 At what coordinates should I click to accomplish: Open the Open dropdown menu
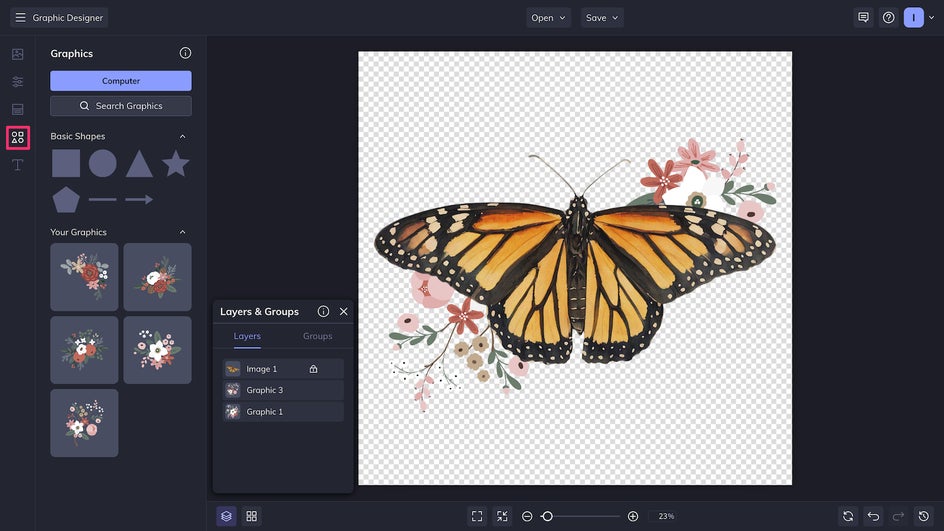coord(548,17)
